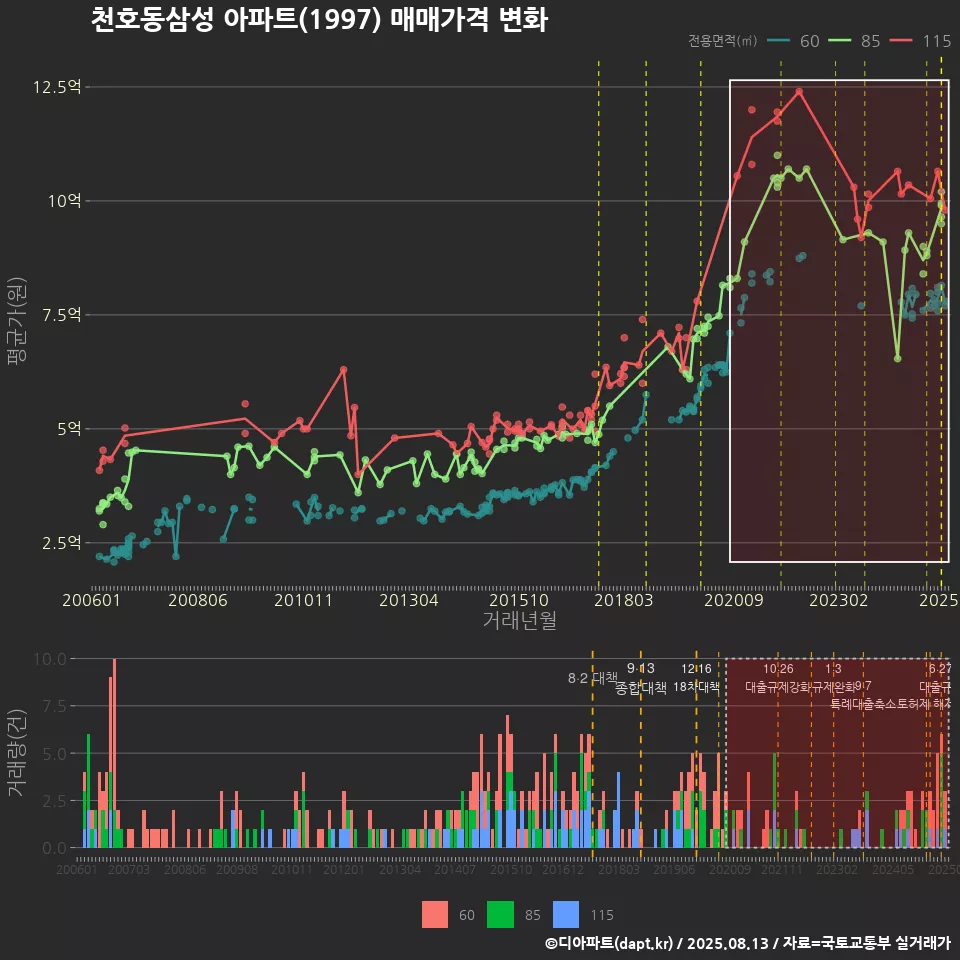Click the red 60 swatch in the bottom legend

coord(435,915)
